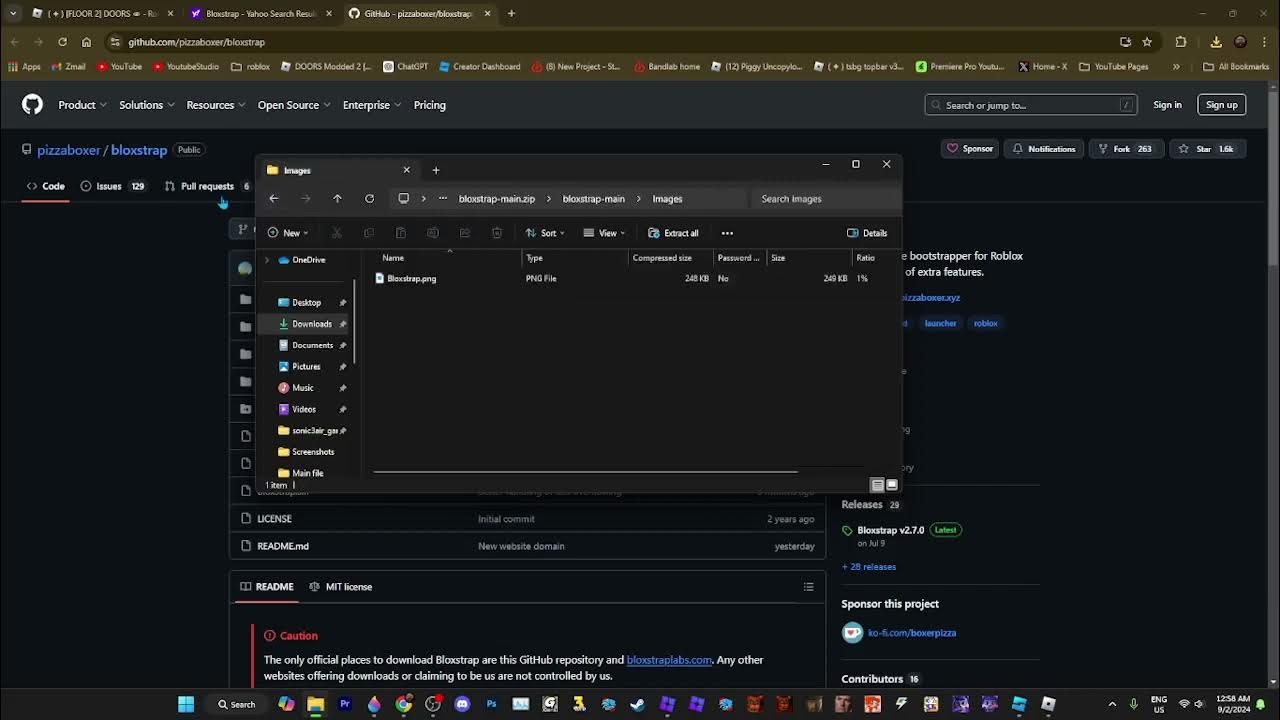
Task: Show hidden system tray icons
Action: pos(1113,704)
